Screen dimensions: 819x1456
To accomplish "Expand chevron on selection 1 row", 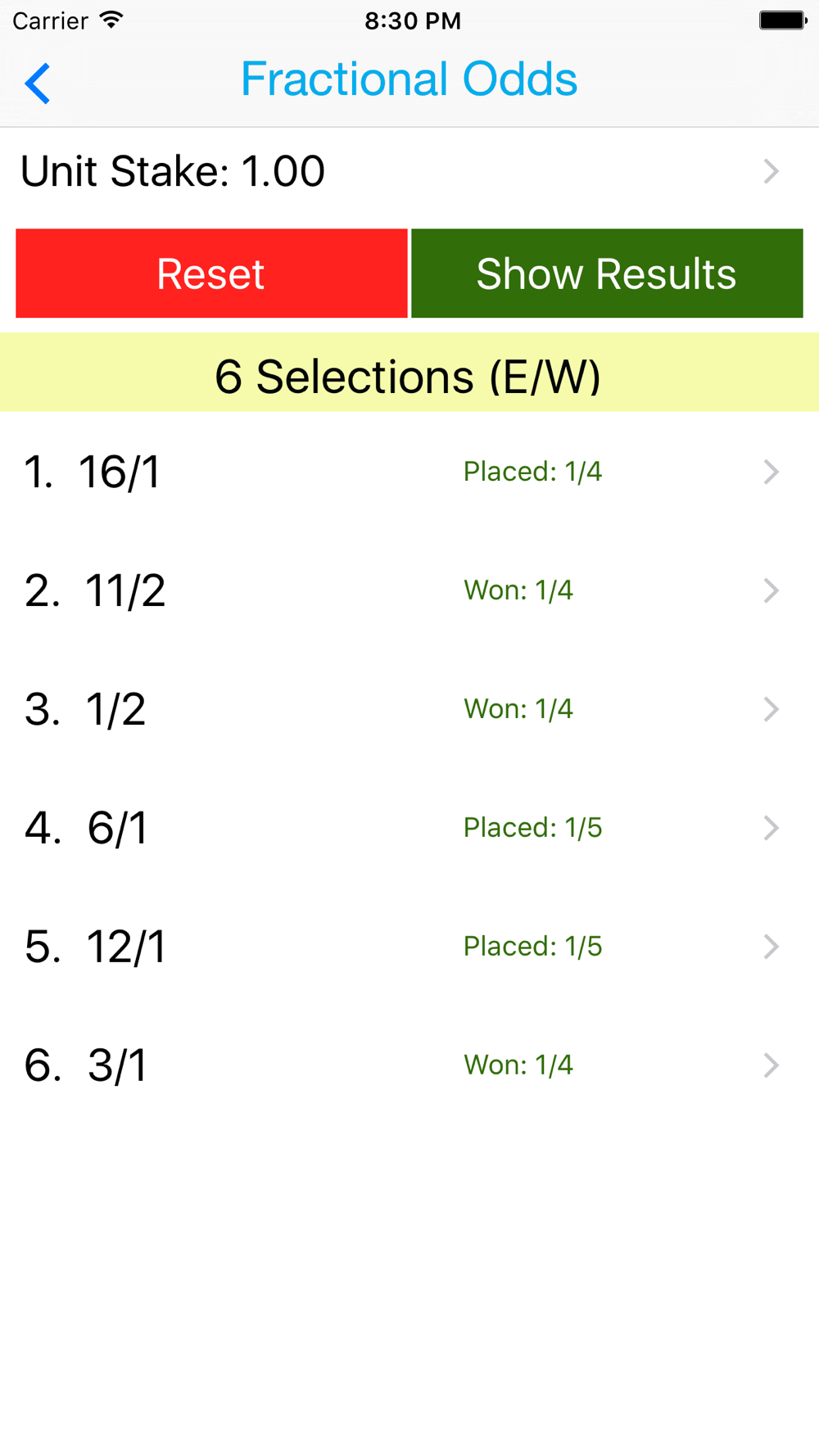I will coord(771,472).
